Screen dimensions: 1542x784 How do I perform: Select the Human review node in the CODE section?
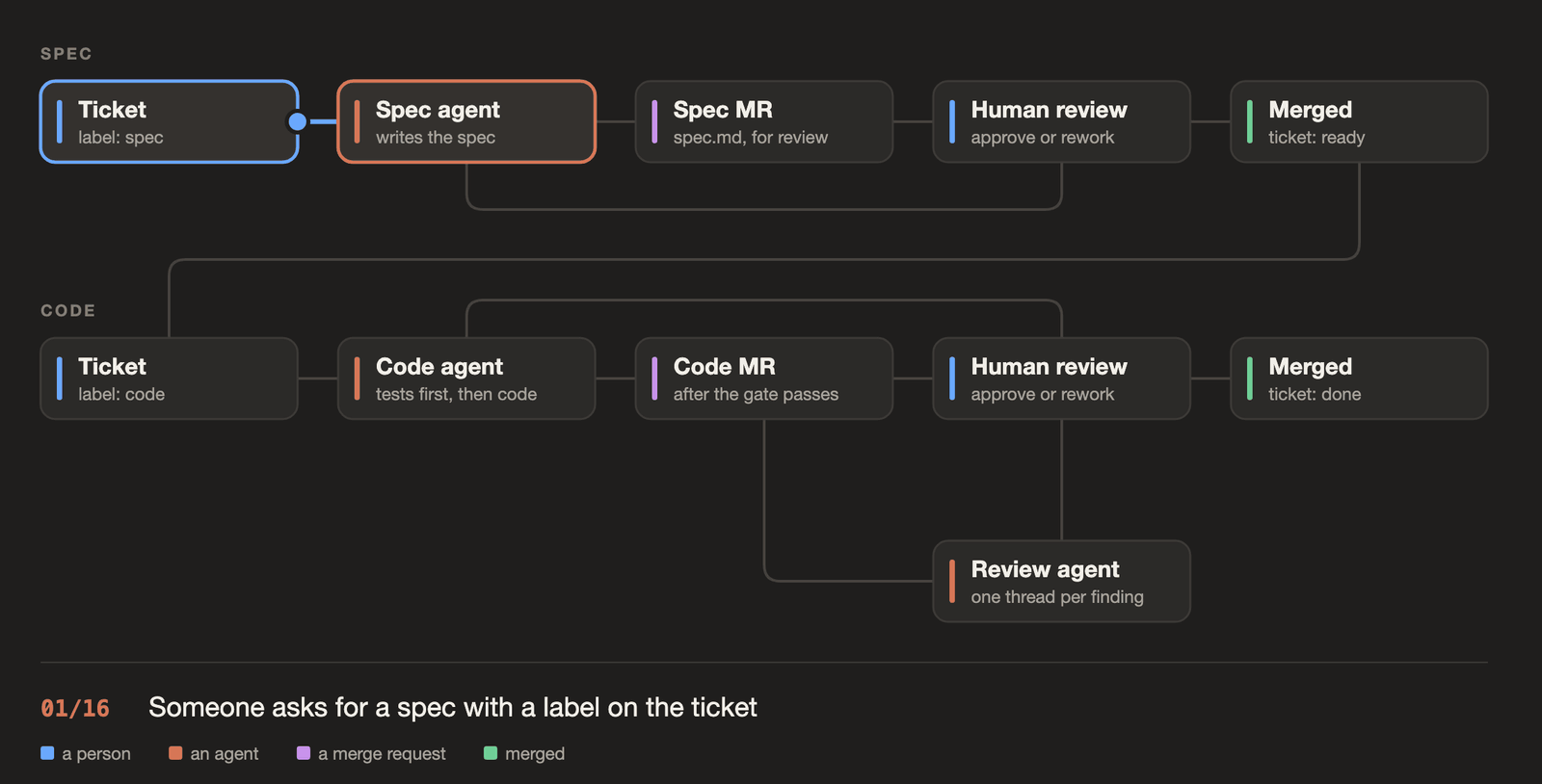pos(1062,379)
